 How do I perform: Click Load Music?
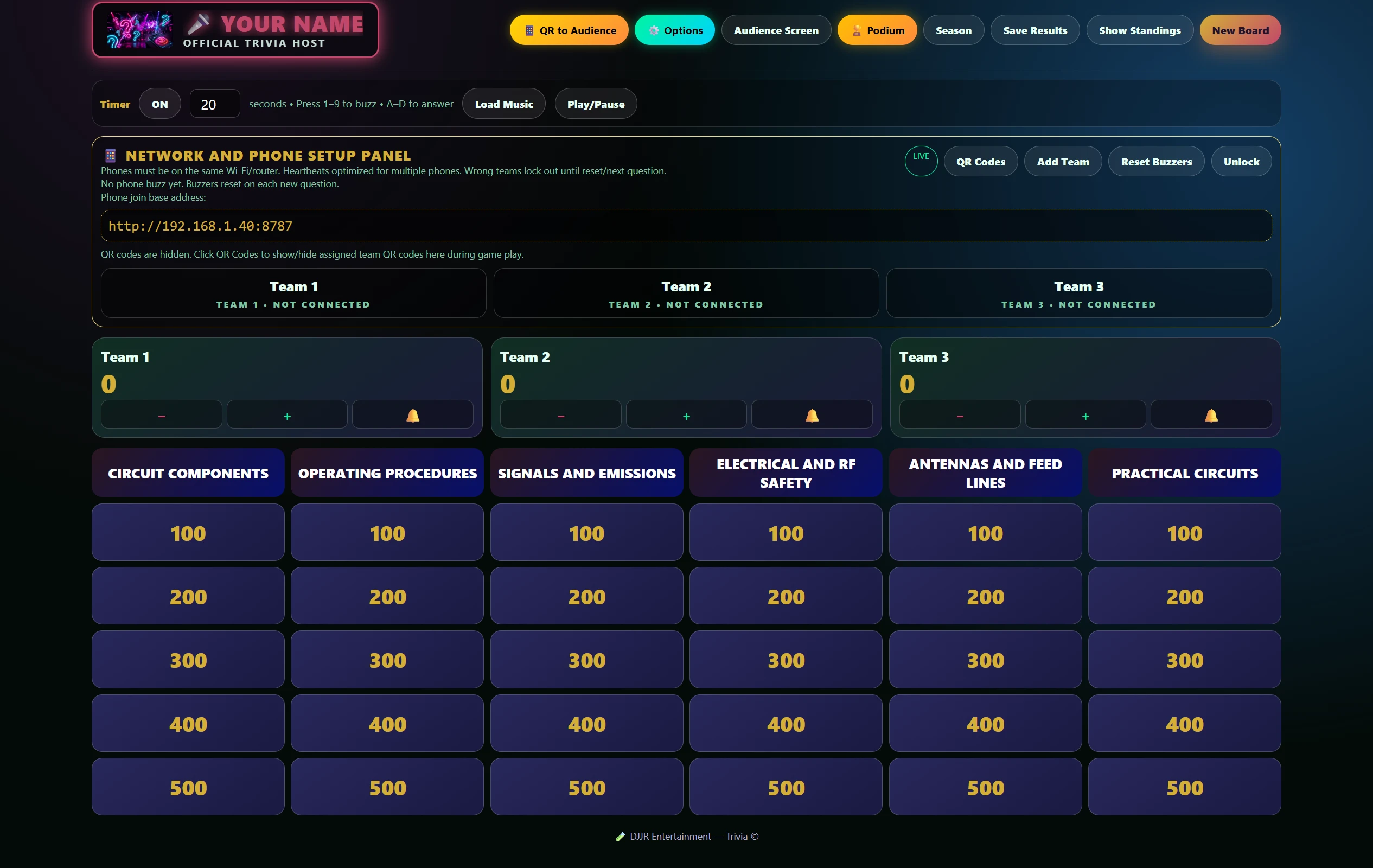point(503,104)
